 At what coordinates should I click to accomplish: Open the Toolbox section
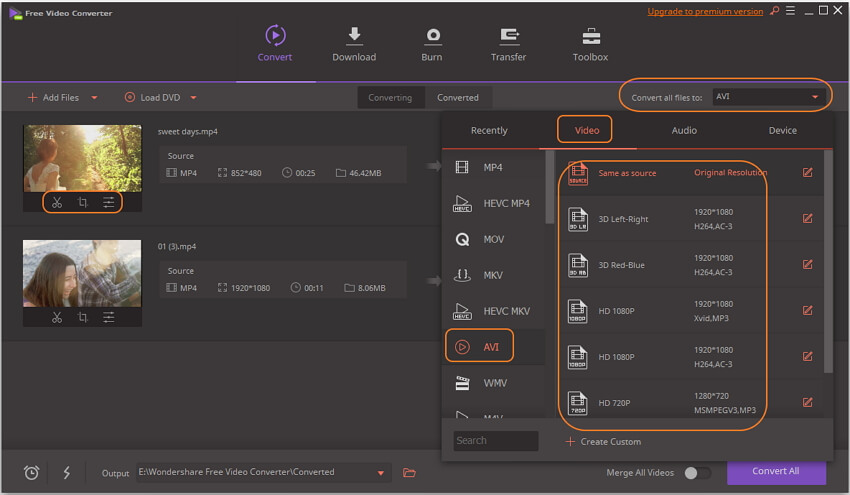[x=590, y=43]
